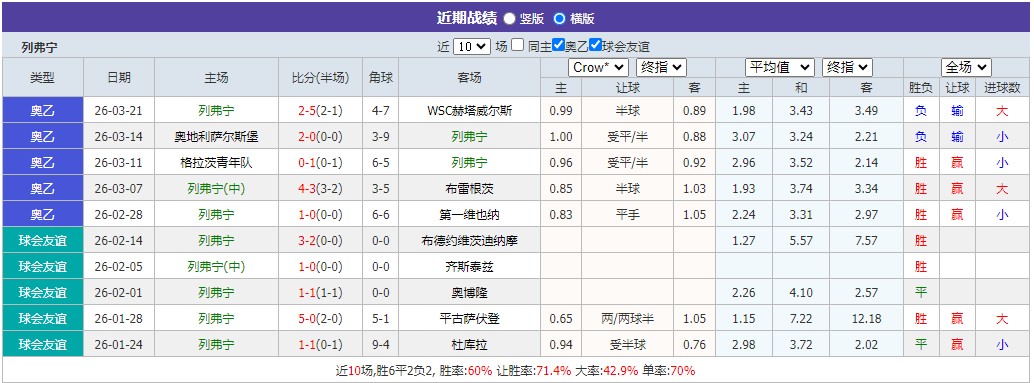Open away team 布德约维茨迪纳摩
The image size is (1034, 383).
470,241
